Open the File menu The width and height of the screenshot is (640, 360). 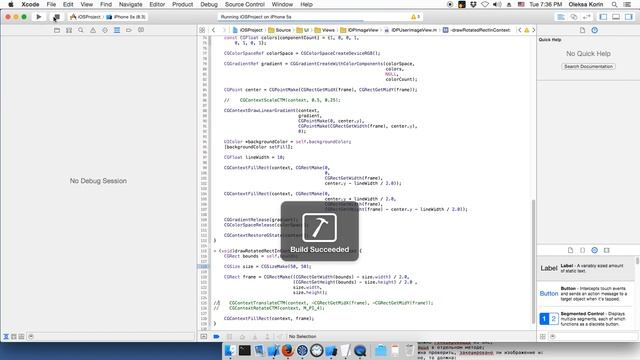[x=51, y=4]
